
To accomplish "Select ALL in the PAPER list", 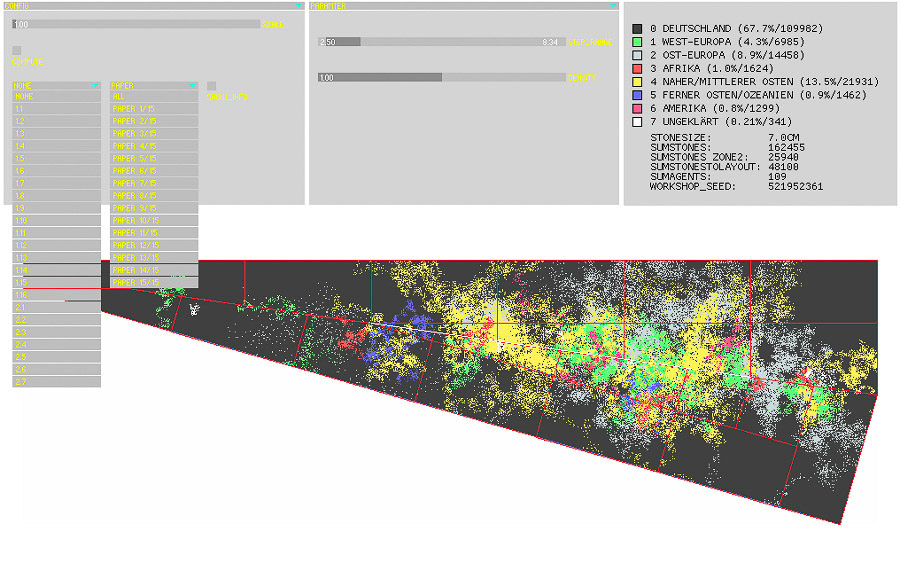I will [x=154, y=96].
